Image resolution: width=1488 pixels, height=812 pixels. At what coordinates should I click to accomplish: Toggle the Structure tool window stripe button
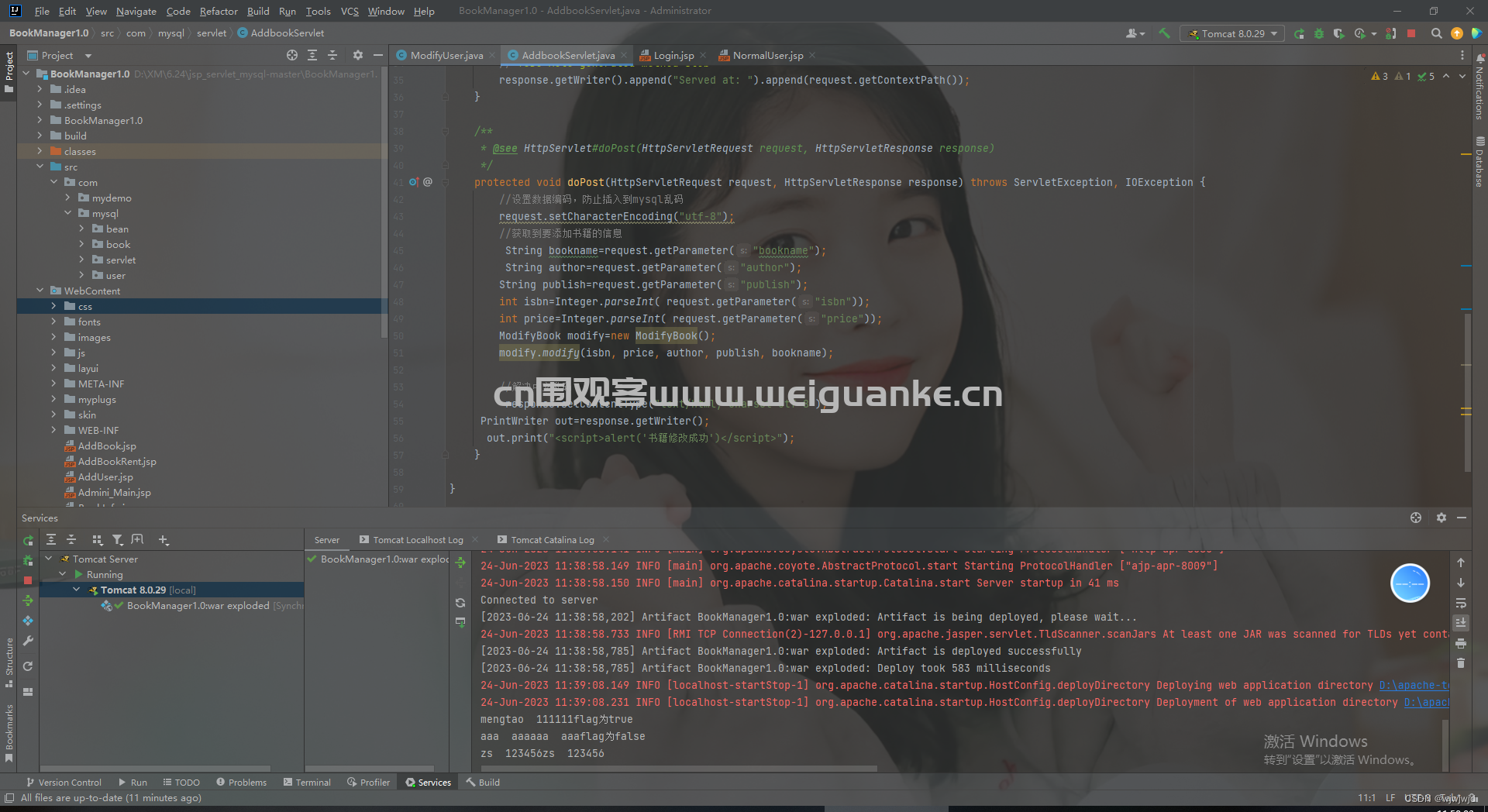9,662
